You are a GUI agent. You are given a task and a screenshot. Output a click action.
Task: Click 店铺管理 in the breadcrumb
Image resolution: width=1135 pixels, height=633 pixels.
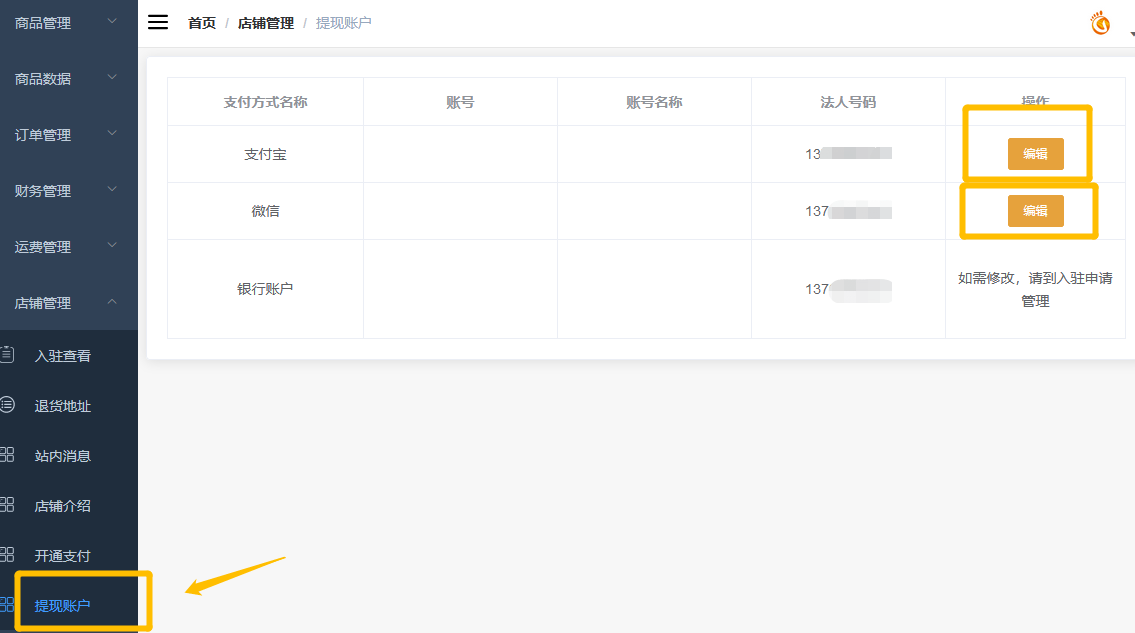click(266, 23)
